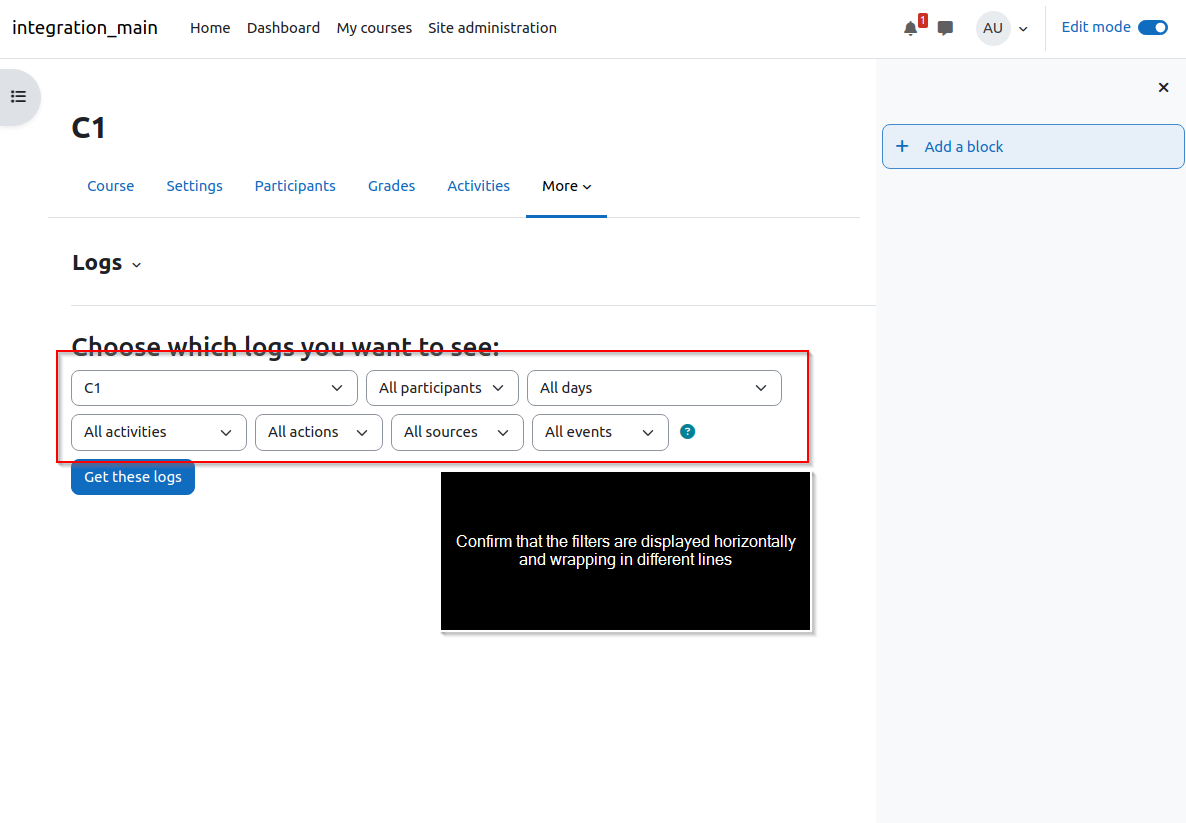The width and height of the screenshot is (1186, 823).
Task: Expand the user menu chevron
Action: (x=1023, y=30)
